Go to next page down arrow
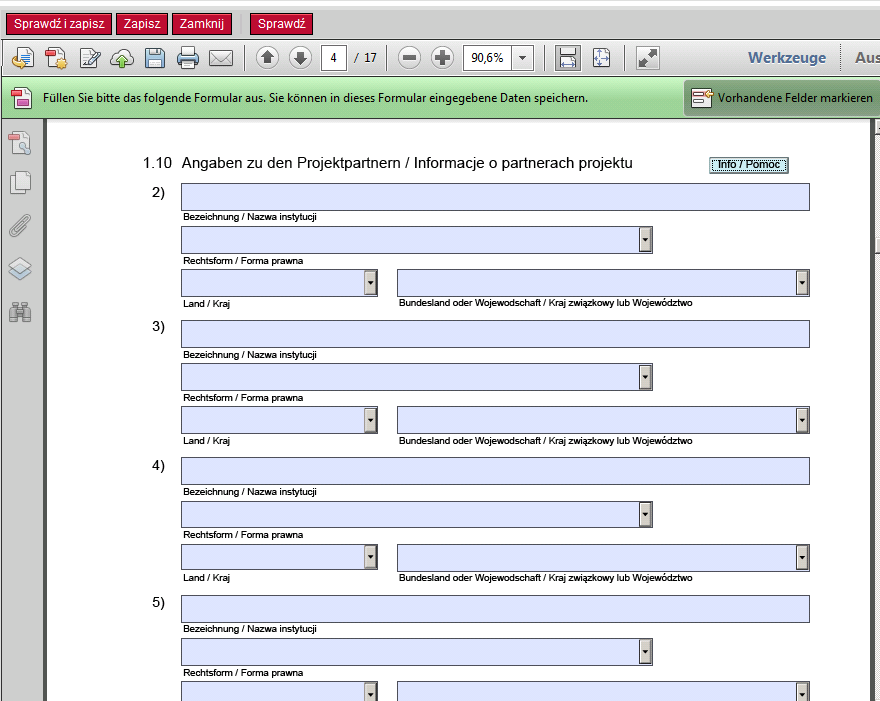 pos(300,58)
